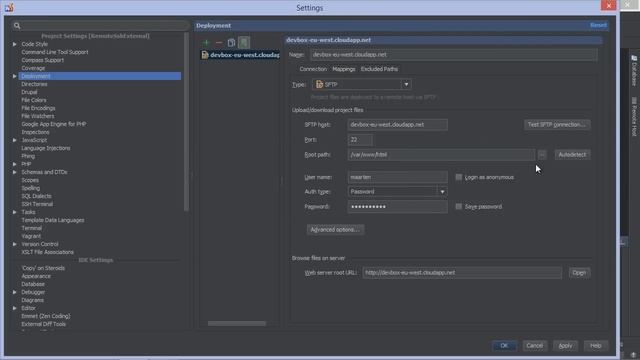Click the Web server root URL field
This screenshot has width=640, height=360.
(462, 273)
